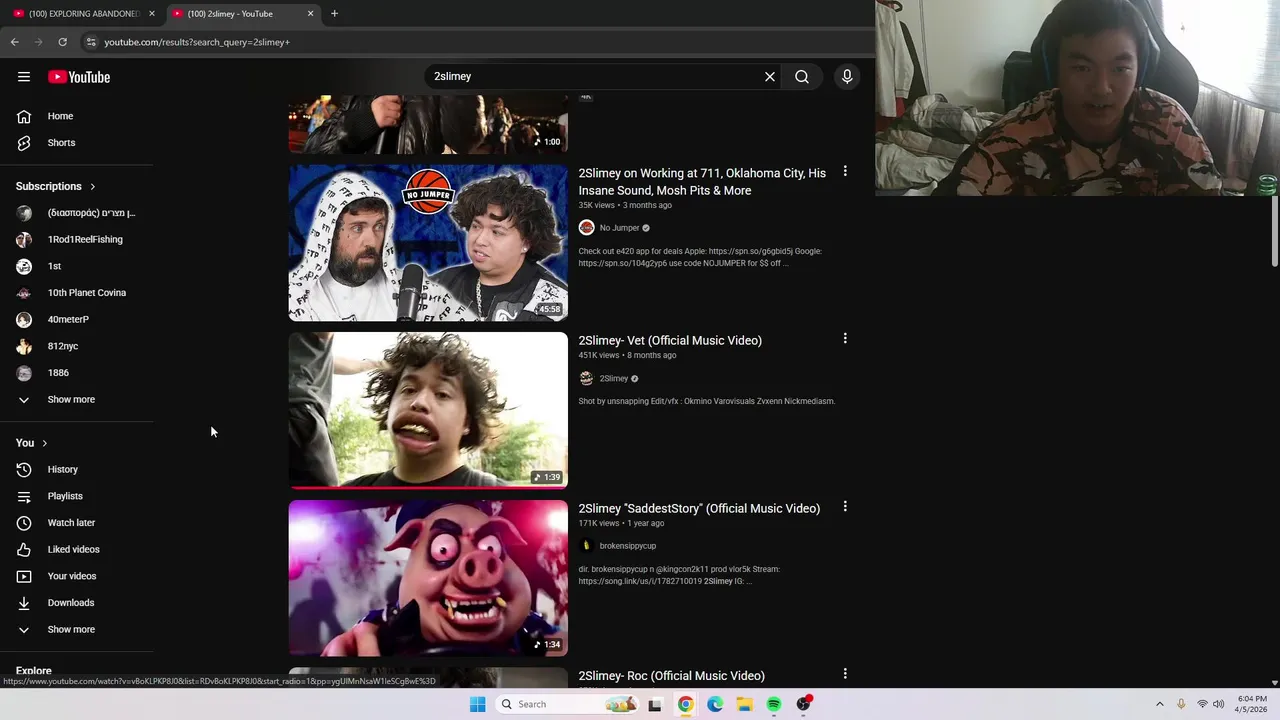Open the No Jumper interview thumbnail

(x=428, y=243)
